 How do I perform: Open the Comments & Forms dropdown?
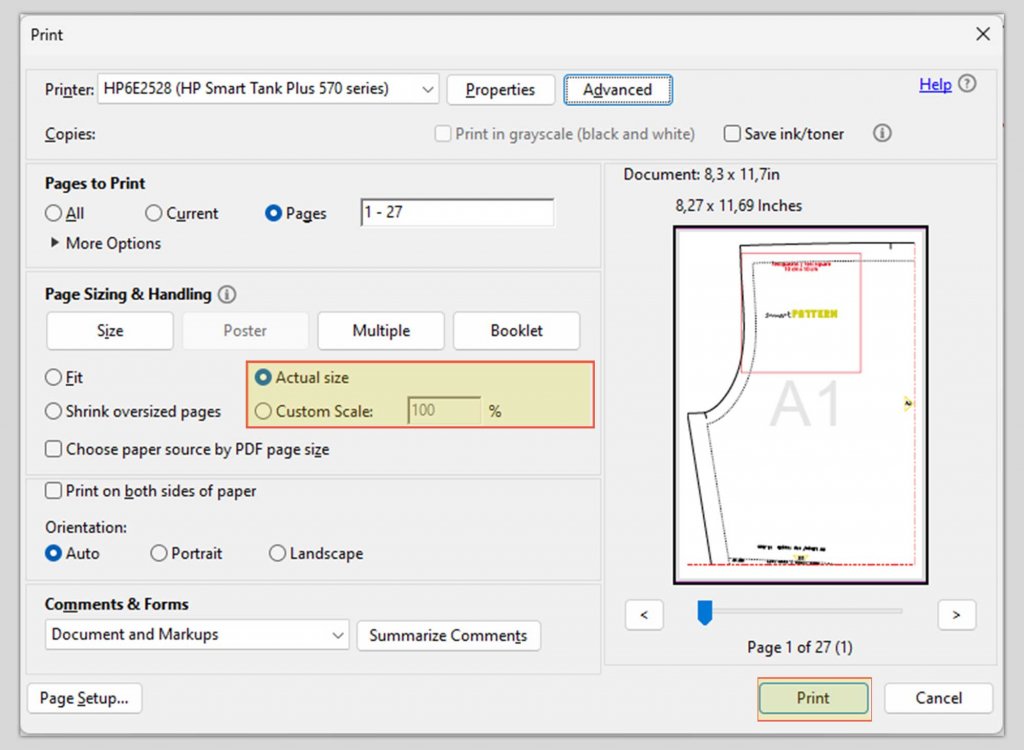pos(337,635)
